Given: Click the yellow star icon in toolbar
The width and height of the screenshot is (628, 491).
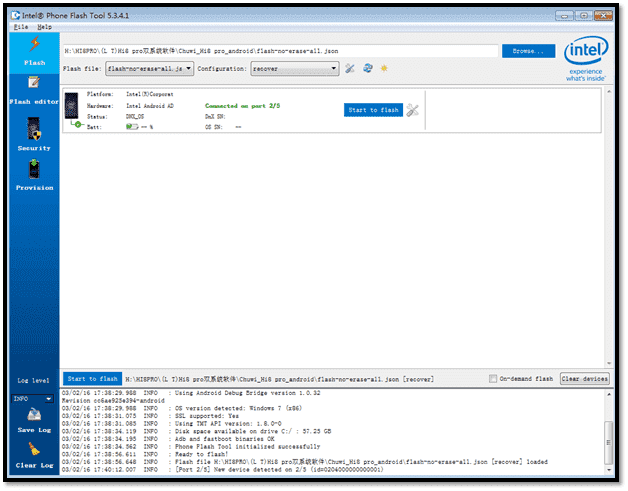Looking at the screenshot, I should tap(384, 68).
